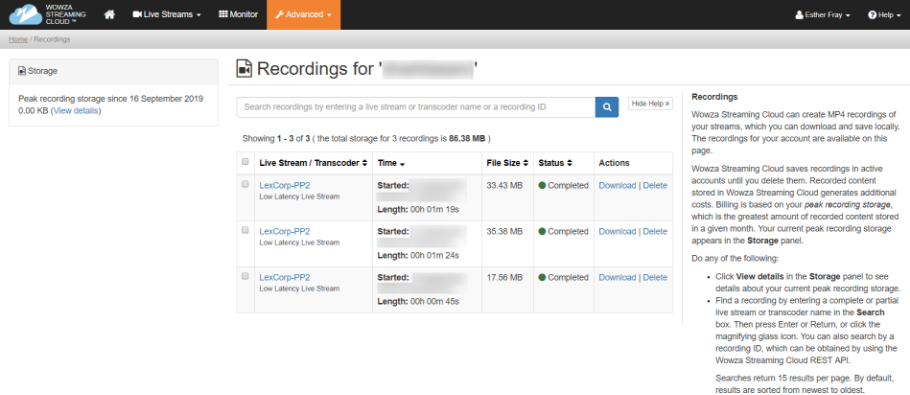
Task: Delete the 33.43 MB recording
Action: click(655, 186)
